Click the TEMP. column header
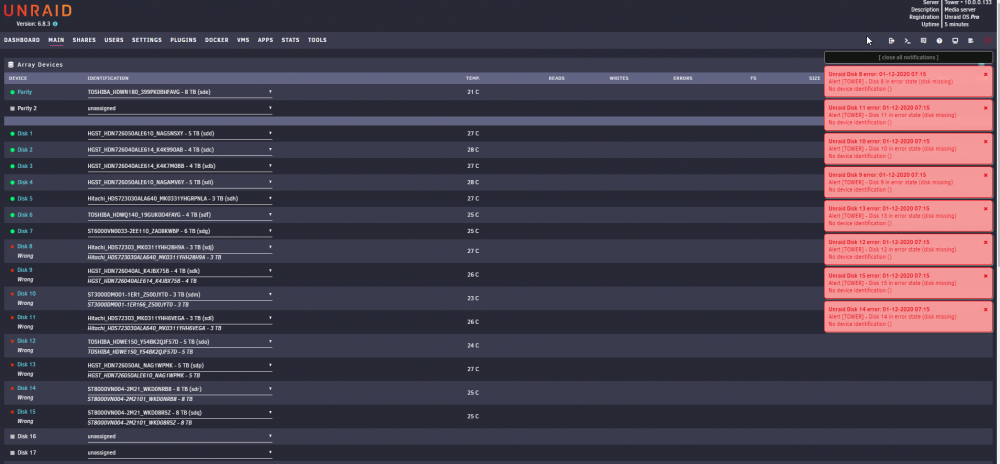The height and width of the screenshot is (464, 1000). coord(473,78)
